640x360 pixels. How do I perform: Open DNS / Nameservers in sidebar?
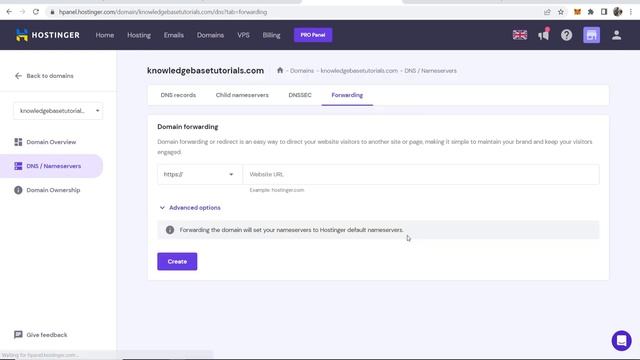(x=51, y=166)
